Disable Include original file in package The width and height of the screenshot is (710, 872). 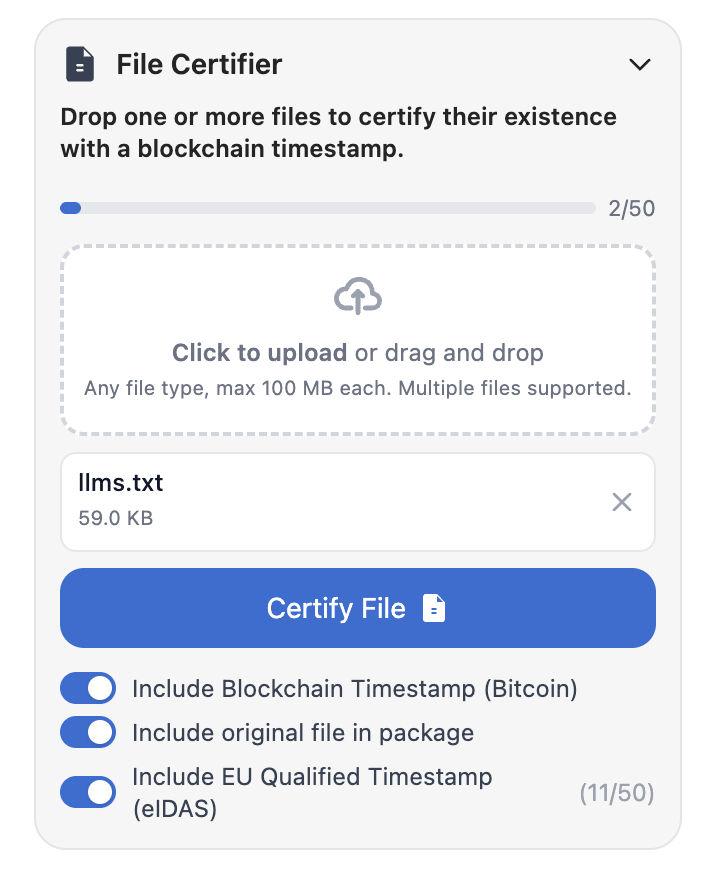coord(88,732)
